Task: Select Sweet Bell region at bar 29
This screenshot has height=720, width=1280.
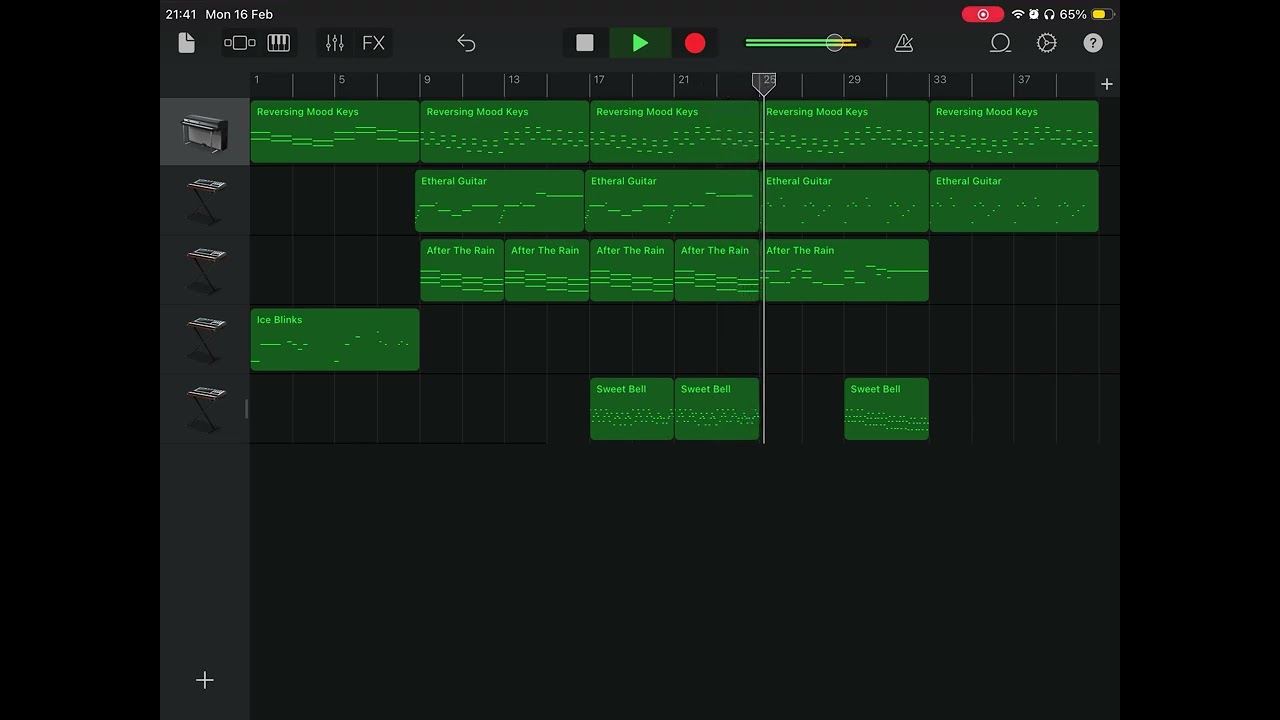Action: (x=887, y=409)
